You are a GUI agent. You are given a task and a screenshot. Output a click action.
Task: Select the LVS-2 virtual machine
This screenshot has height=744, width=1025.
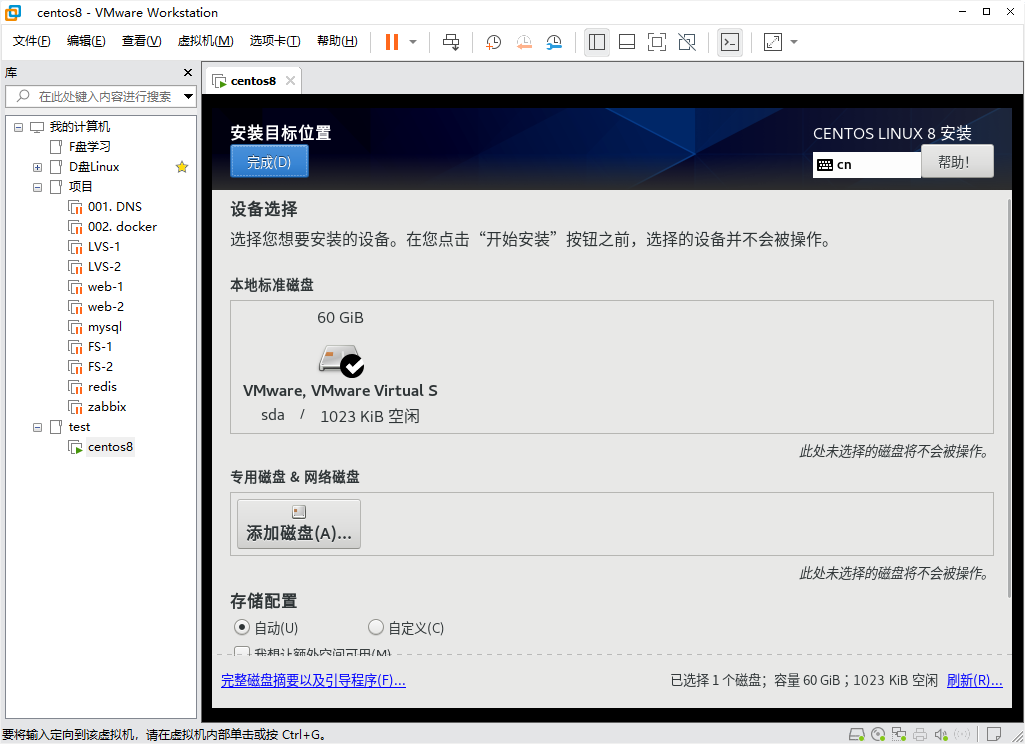(x=104, y=267)
